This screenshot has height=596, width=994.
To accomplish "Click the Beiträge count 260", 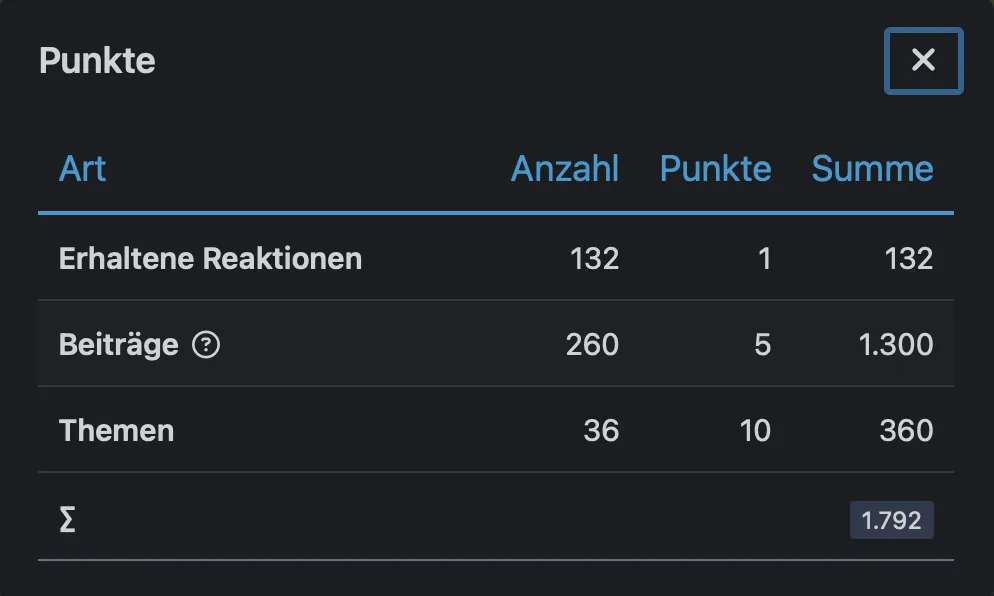I will [592, 345].
